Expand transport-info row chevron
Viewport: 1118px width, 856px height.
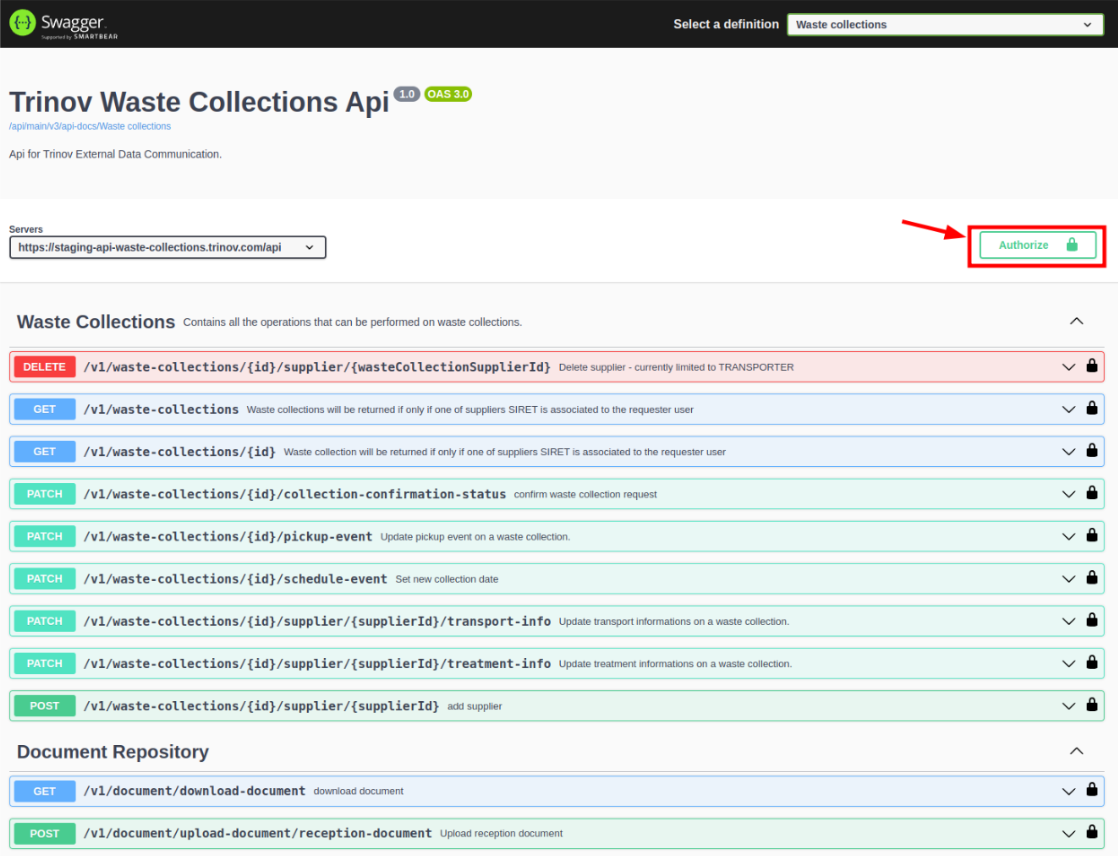click(x=1068, y=622)
